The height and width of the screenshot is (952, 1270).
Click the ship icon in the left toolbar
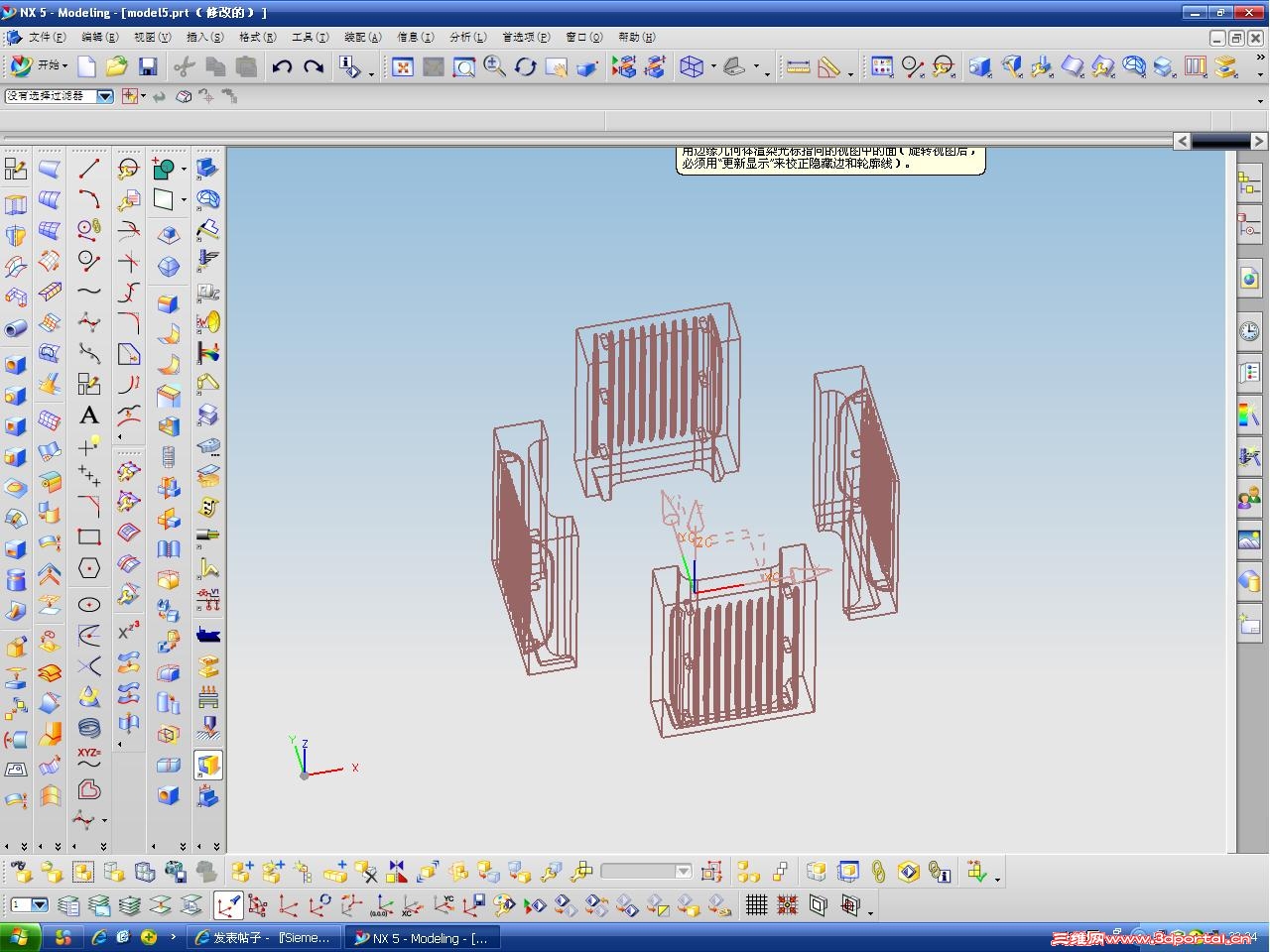208,635
